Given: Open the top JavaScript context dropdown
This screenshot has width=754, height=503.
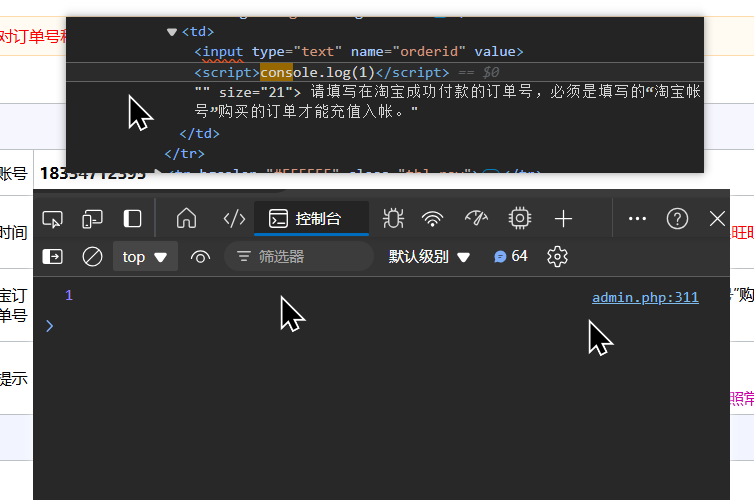Looking at the screenshot, I should [x=145, y=256].
